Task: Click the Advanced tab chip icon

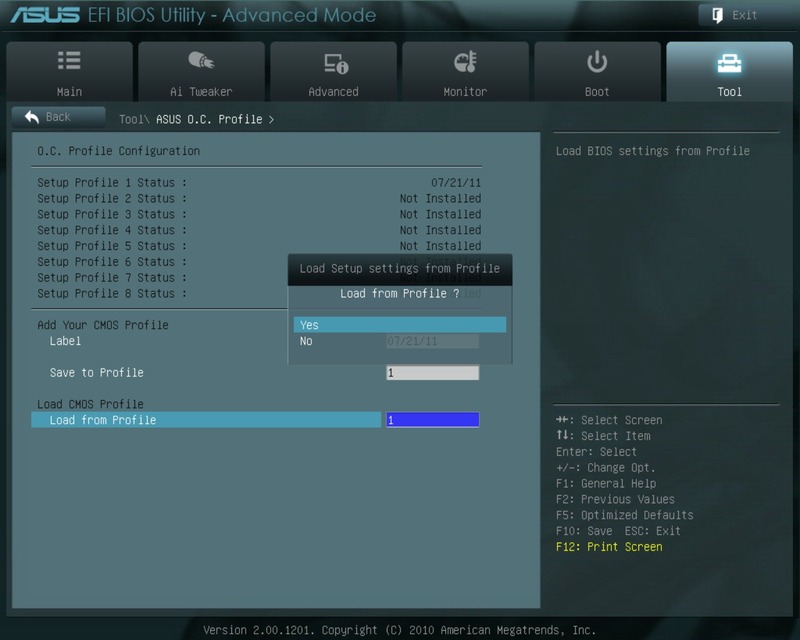Action: [334, 63]
